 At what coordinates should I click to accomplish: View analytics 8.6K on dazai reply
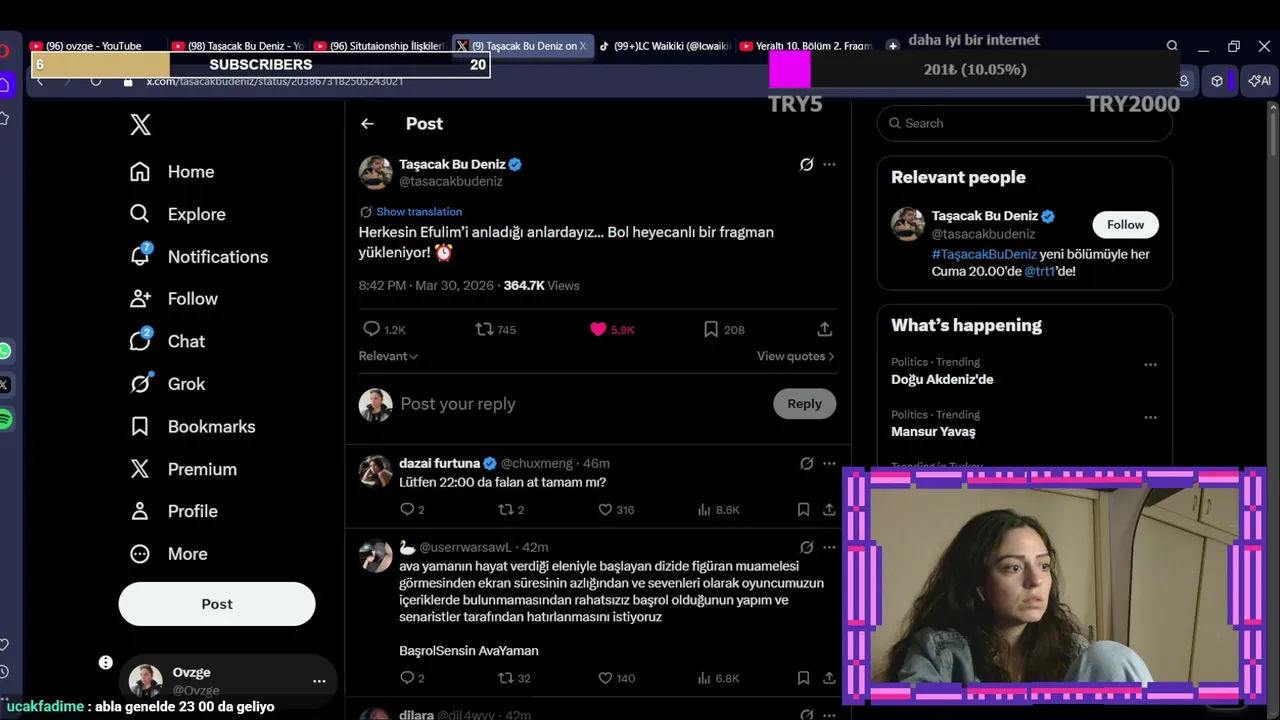(718, 510)
